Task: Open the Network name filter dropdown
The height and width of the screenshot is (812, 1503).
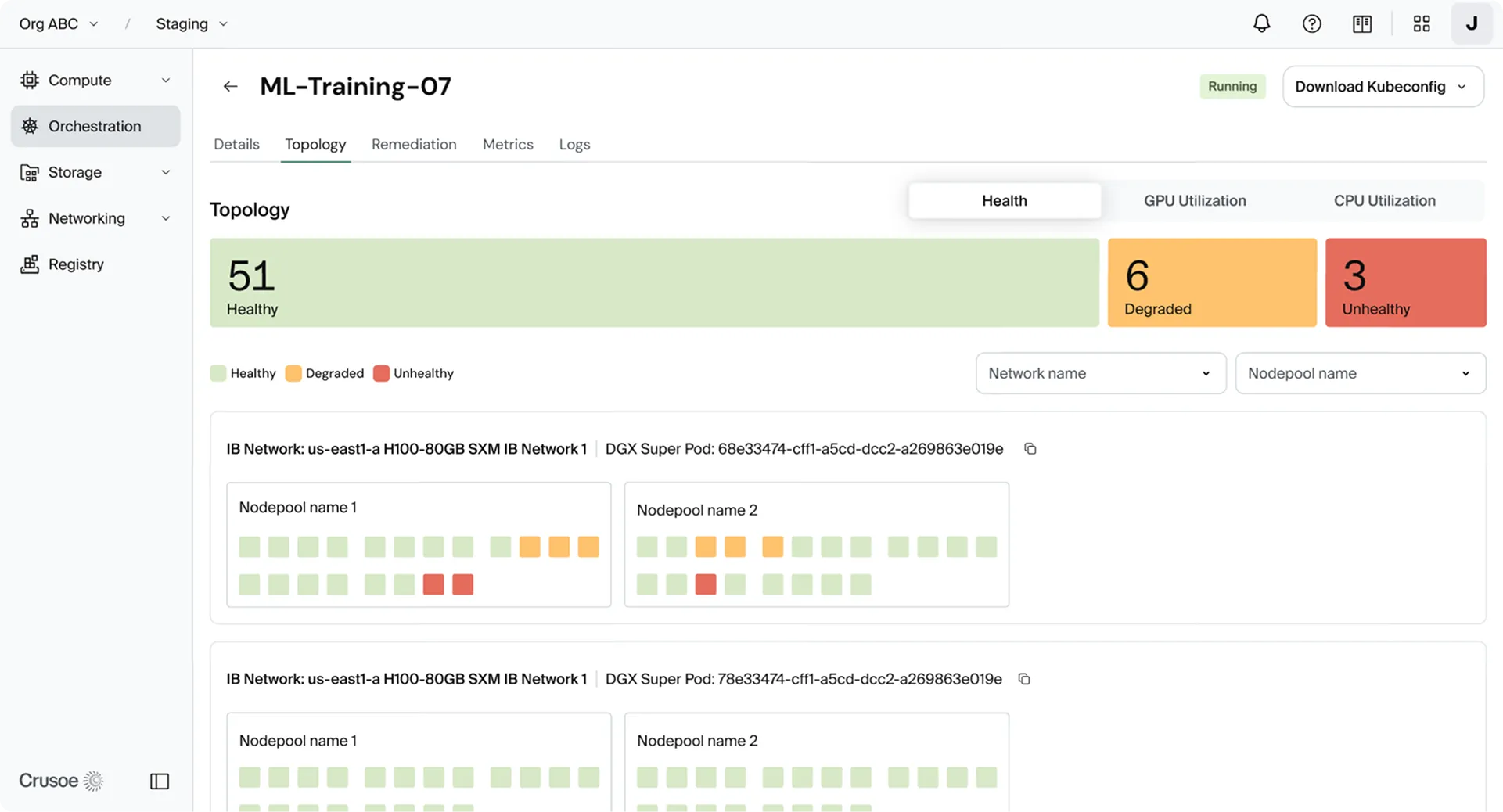Action: click(1100, 373)
